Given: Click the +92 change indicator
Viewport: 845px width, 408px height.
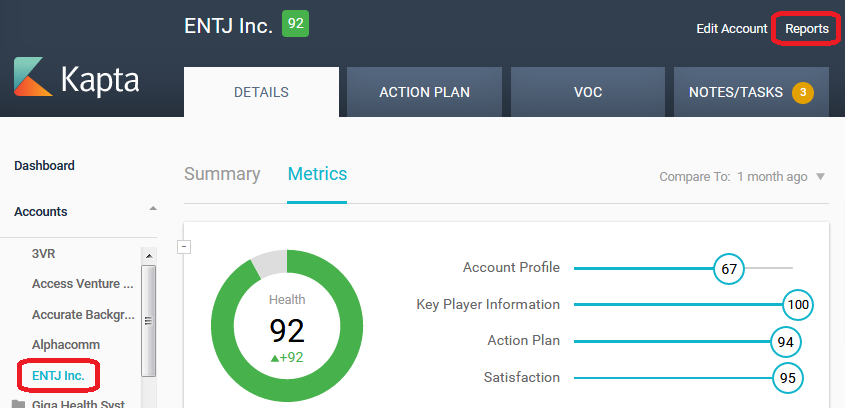Looking at the screenshot, I should [x=287, y=357].
